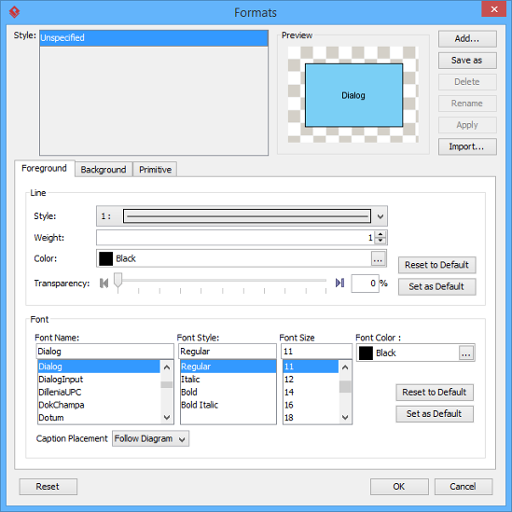Jump transparency slider to its maximum
This screenshot has width=512, height=512.
coord(340,283)
